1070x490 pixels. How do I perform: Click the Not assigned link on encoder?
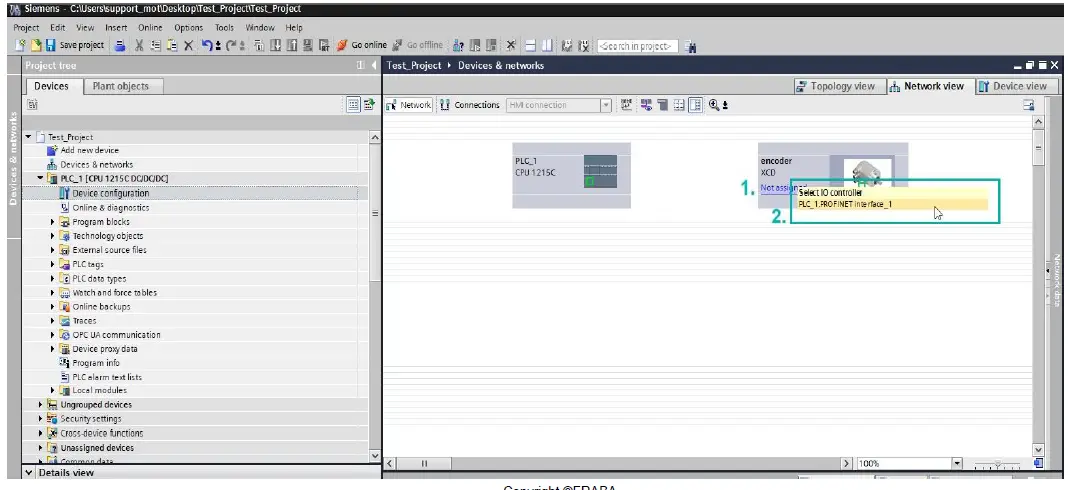click(780, 188)
